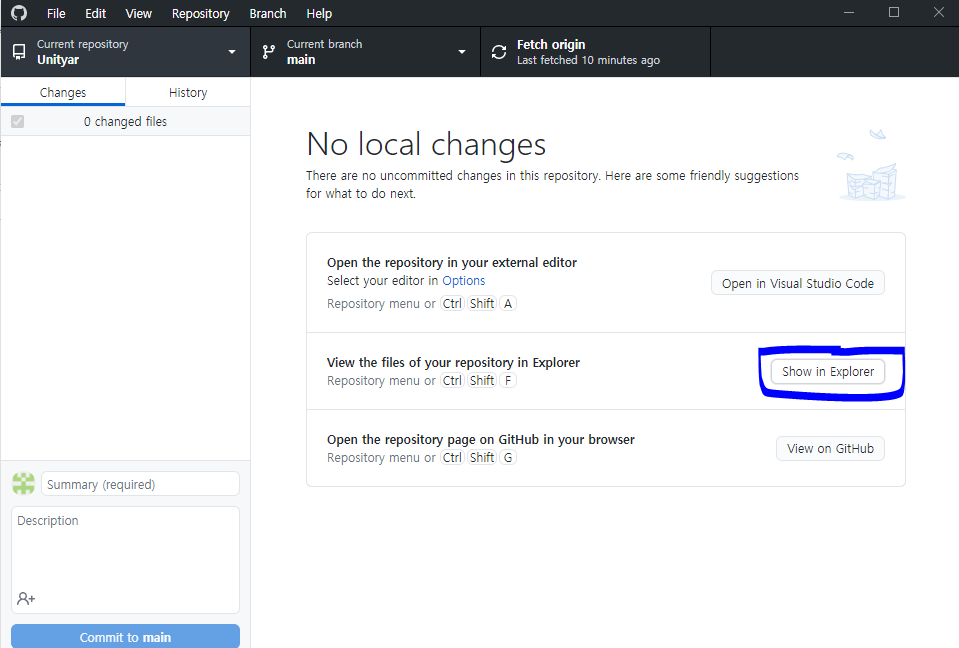Open the Repository menu
The image size is (959, 648).
pyautogui.click(x=201, y=13)
